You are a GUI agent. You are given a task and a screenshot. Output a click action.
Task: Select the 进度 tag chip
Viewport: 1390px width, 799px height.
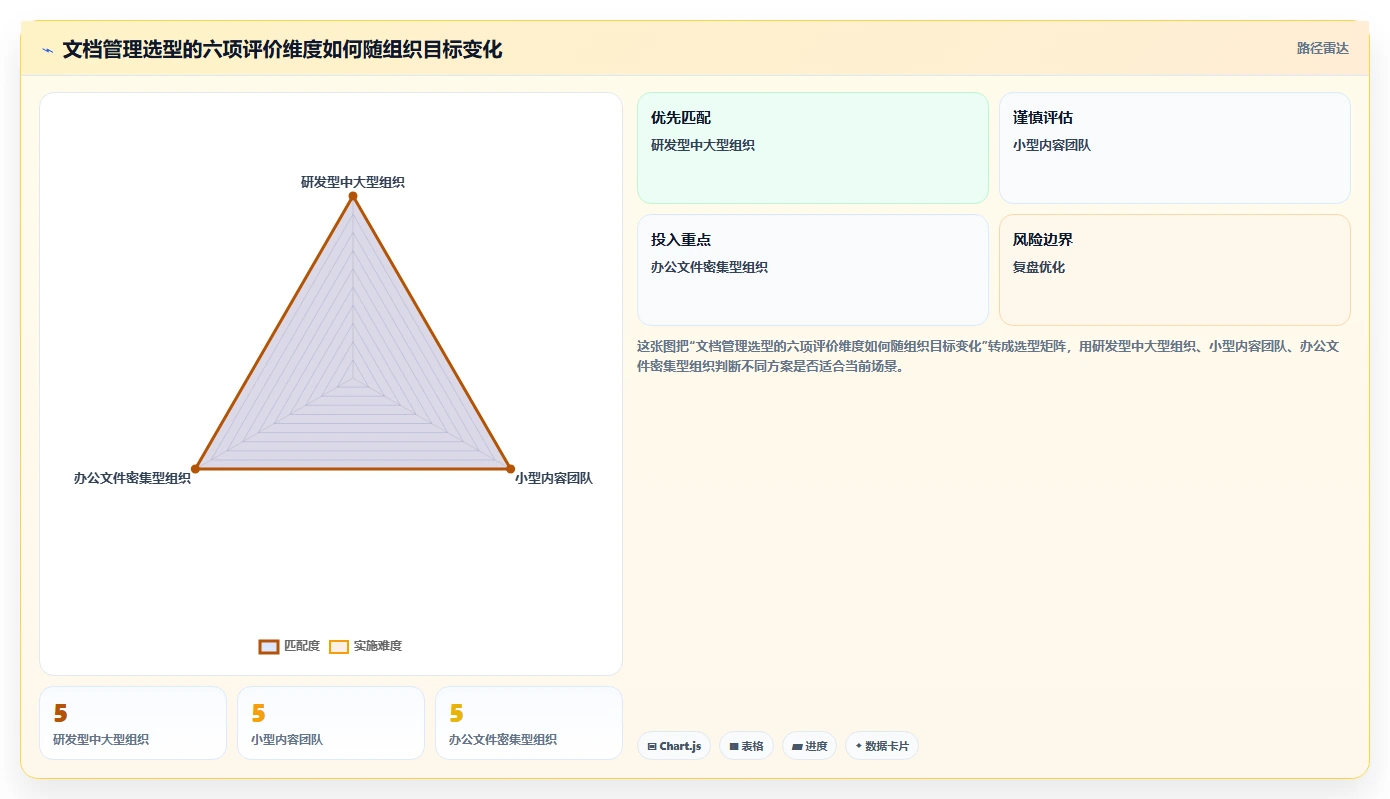[x=809, y=746]
